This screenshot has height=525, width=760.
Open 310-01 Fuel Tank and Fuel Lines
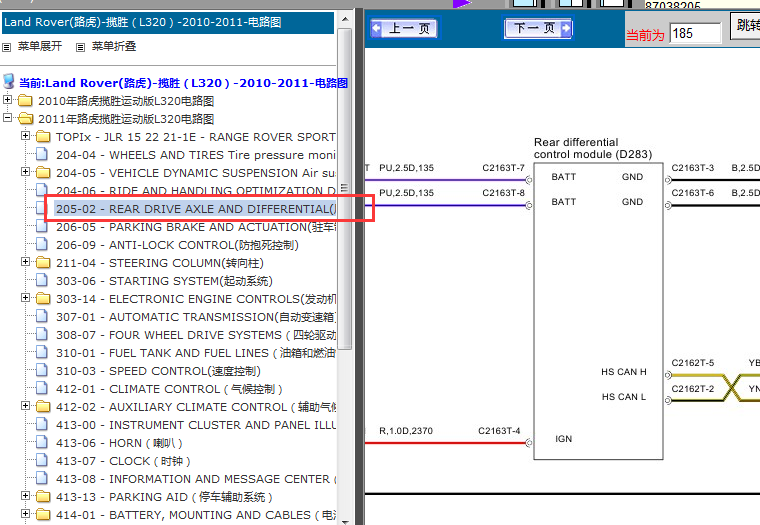point(195,353)
